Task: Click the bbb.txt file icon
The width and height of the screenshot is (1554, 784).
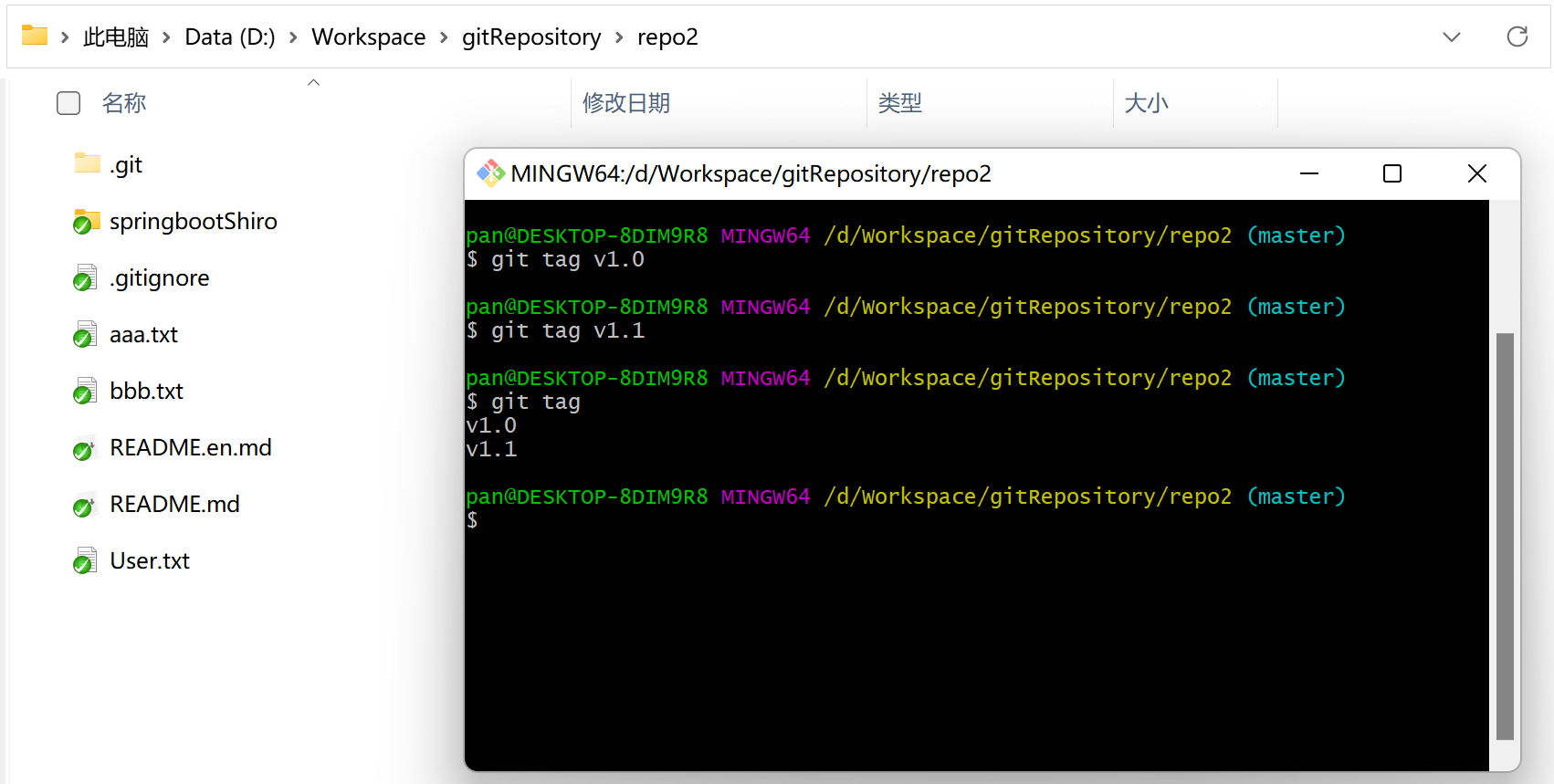Action: (x=86, y=392)
